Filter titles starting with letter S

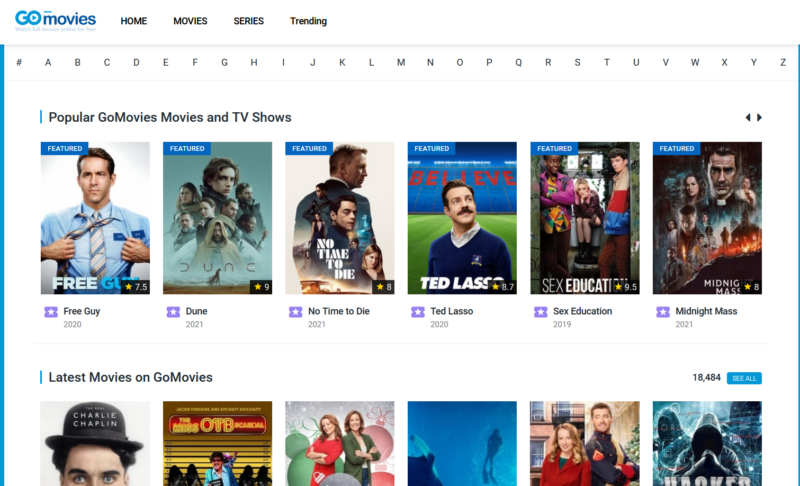coord(578,63)
